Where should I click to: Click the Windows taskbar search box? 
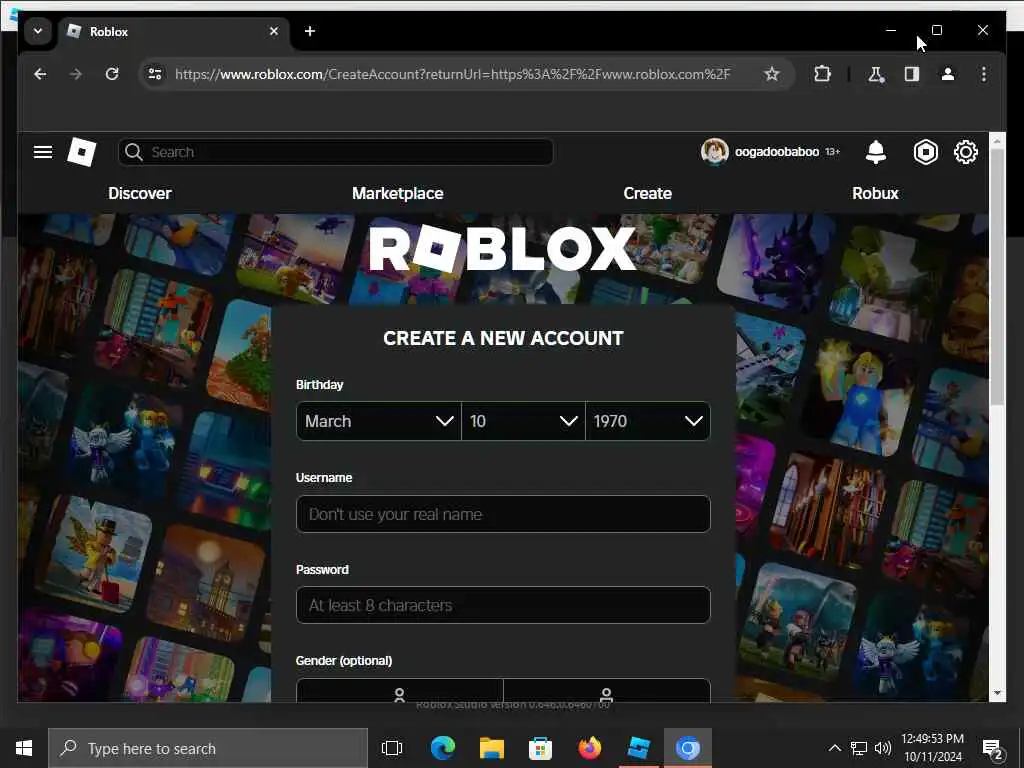point(208,748)
